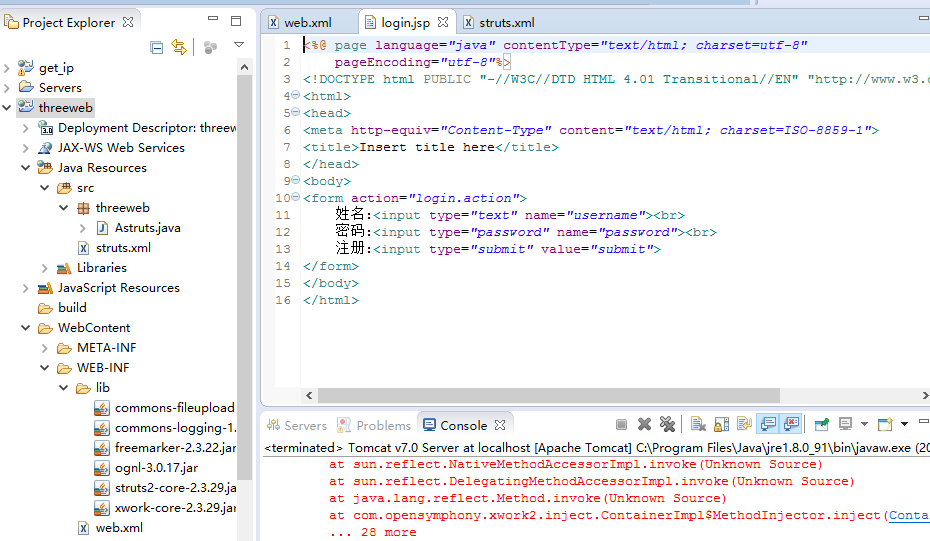This screenshot has height=541, width=930.
Task: Select struts.xml under src
Action: [x=123, y=248]
